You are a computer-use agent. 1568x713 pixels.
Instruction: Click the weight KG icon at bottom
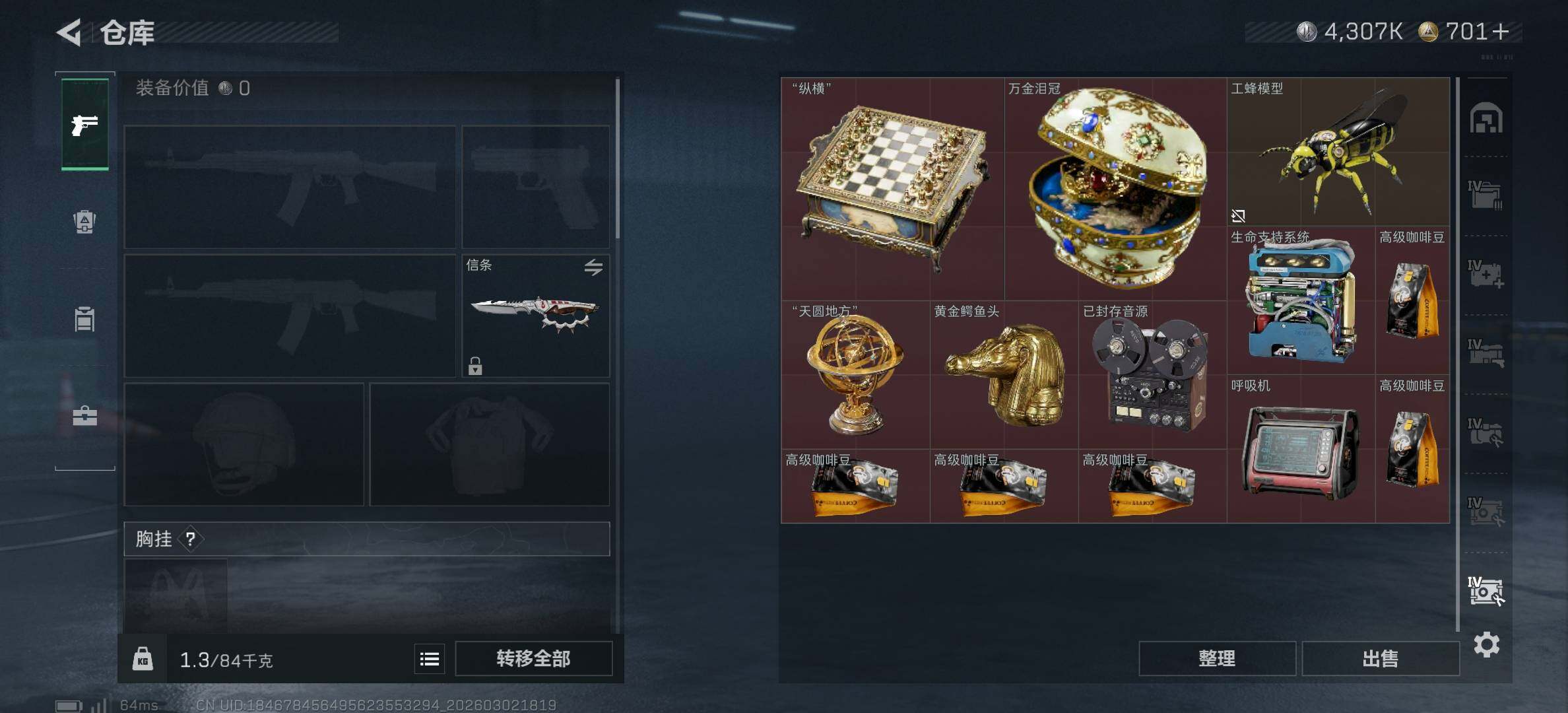click(143, 659)
